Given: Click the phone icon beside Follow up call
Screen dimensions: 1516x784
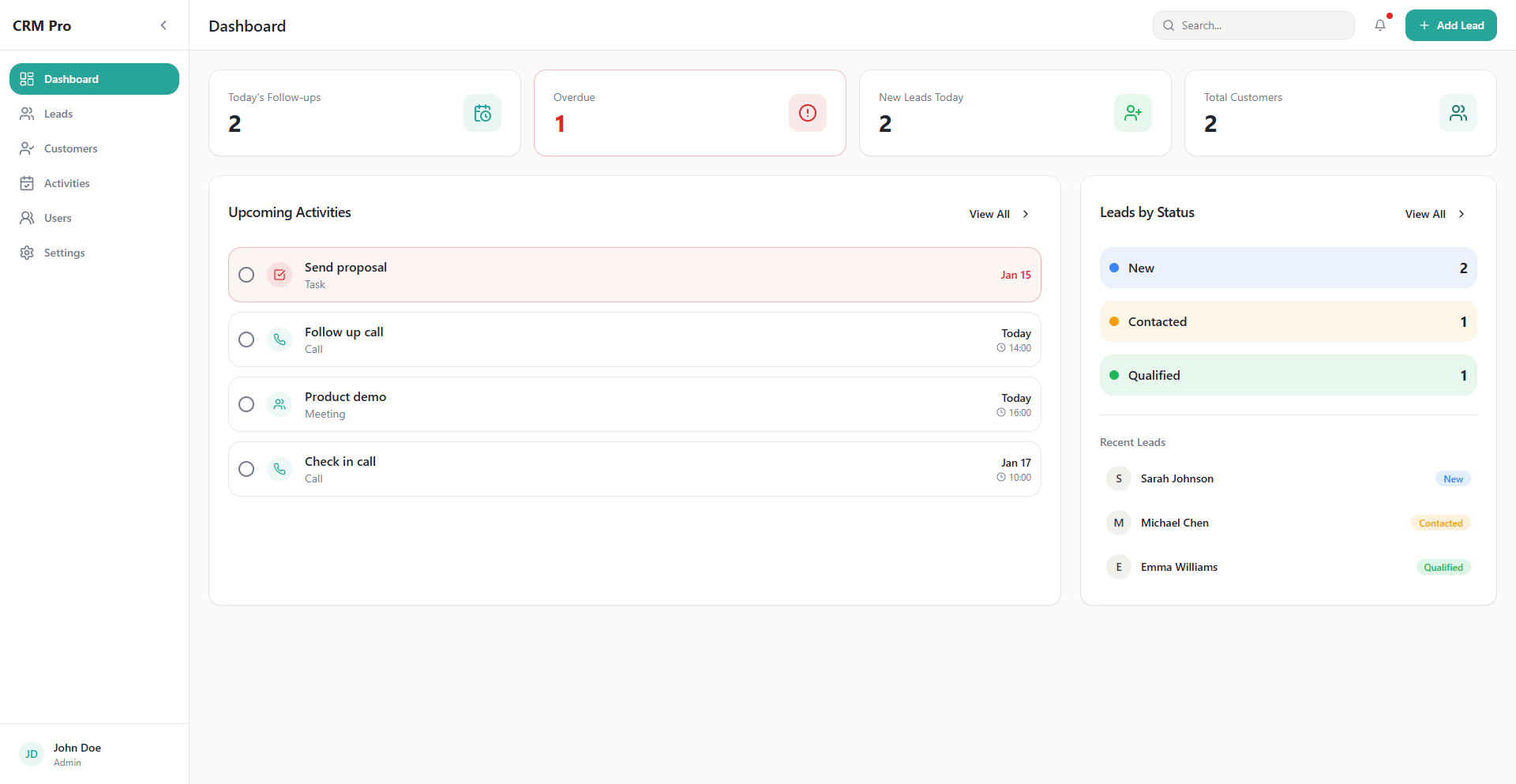Looking at the screenshot, I should pos(280,339).
